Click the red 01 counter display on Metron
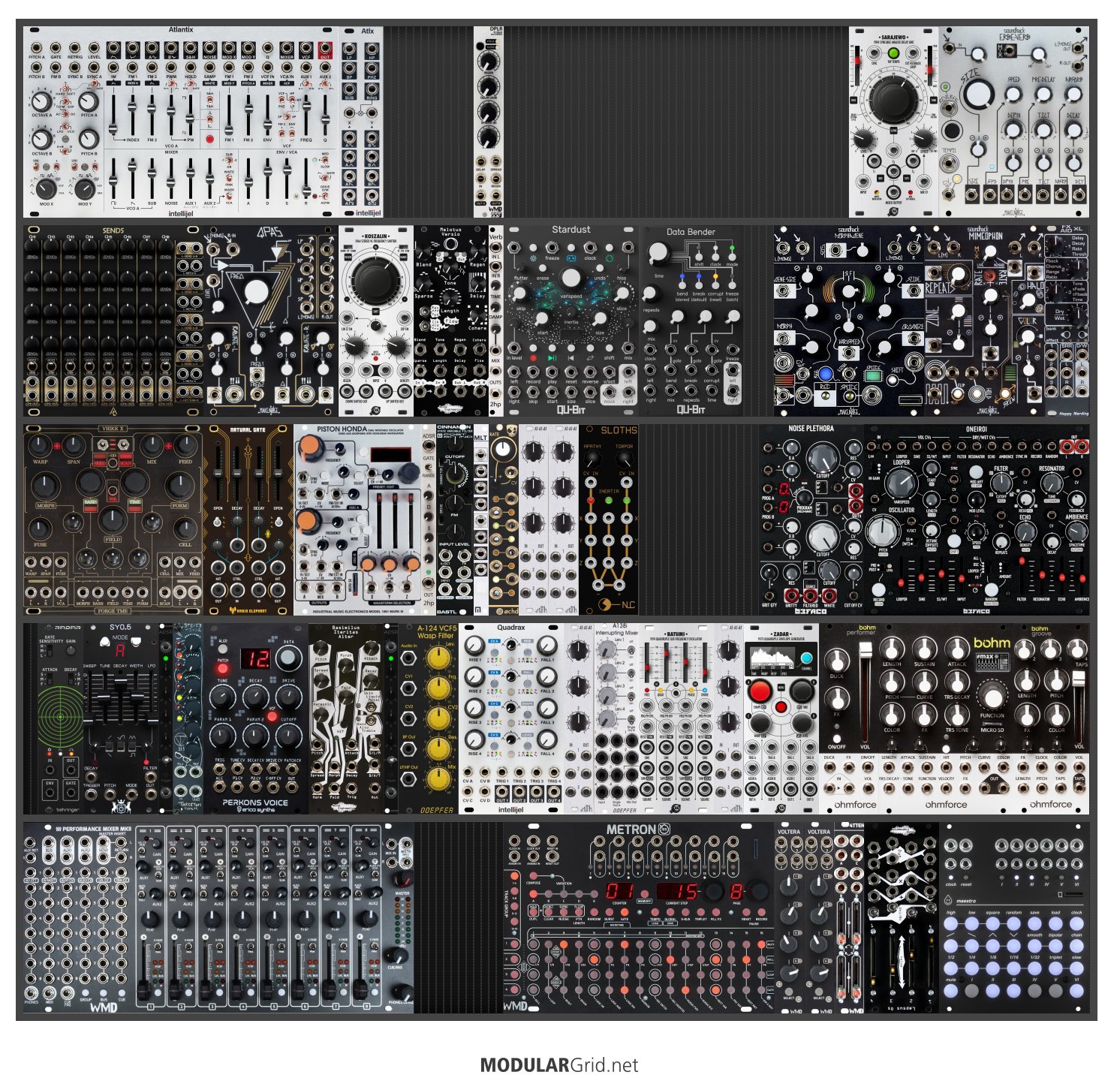 [620, 891]
